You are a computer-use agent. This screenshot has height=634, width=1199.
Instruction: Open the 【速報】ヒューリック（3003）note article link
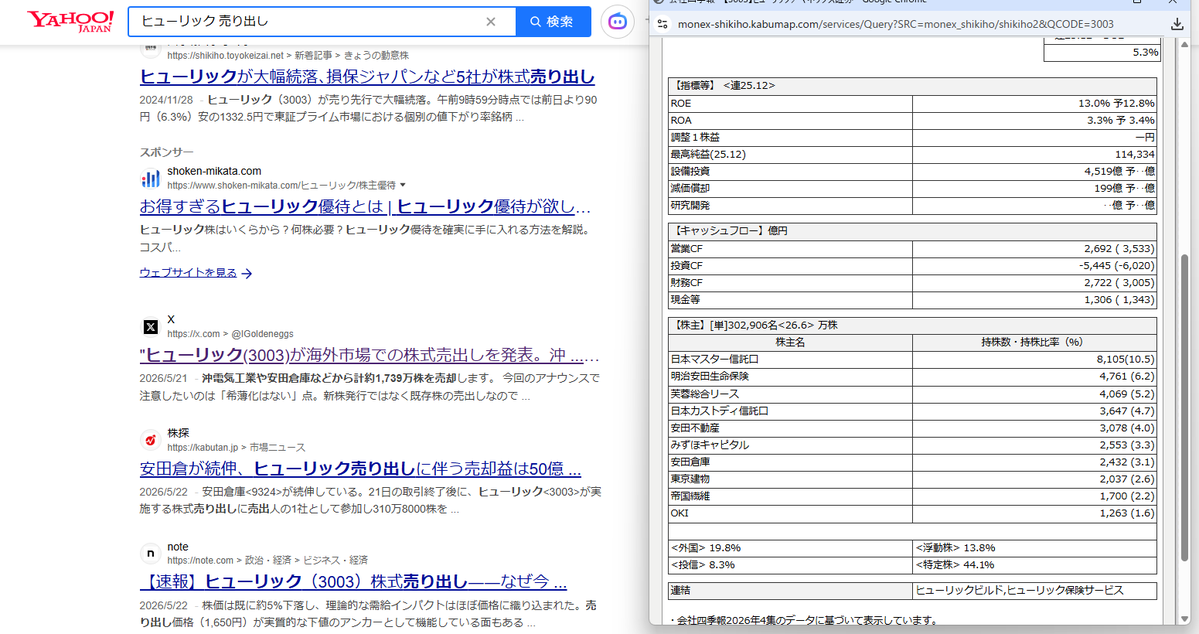(353, 581)
